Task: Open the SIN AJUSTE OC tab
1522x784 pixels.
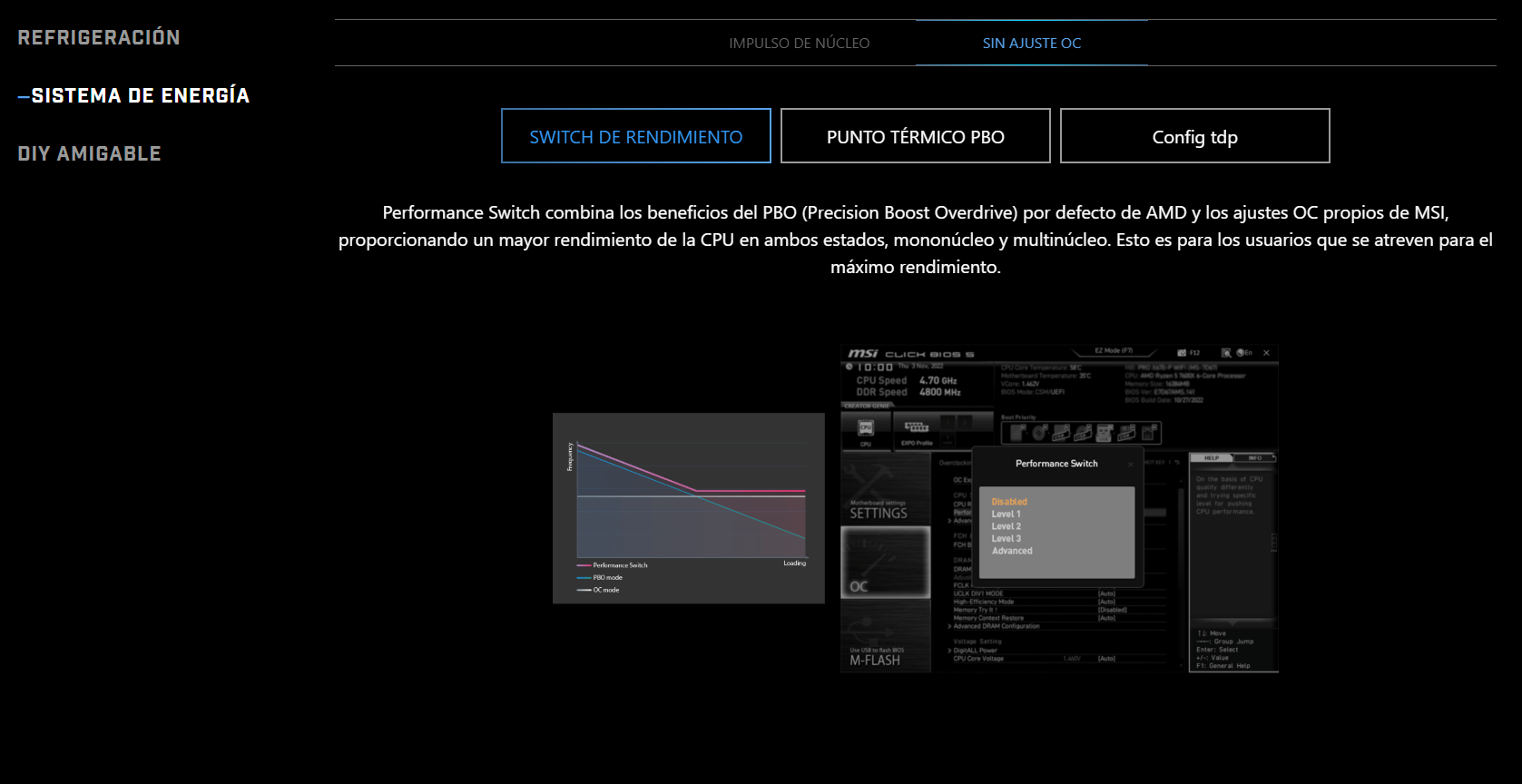Action: point(1031,43)
